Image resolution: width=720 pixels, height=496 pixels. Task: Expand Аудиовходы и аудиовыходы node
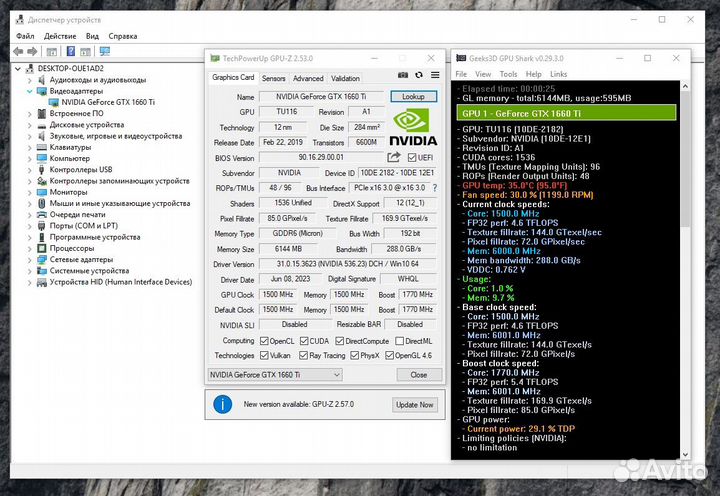click(x=29, y=80)
